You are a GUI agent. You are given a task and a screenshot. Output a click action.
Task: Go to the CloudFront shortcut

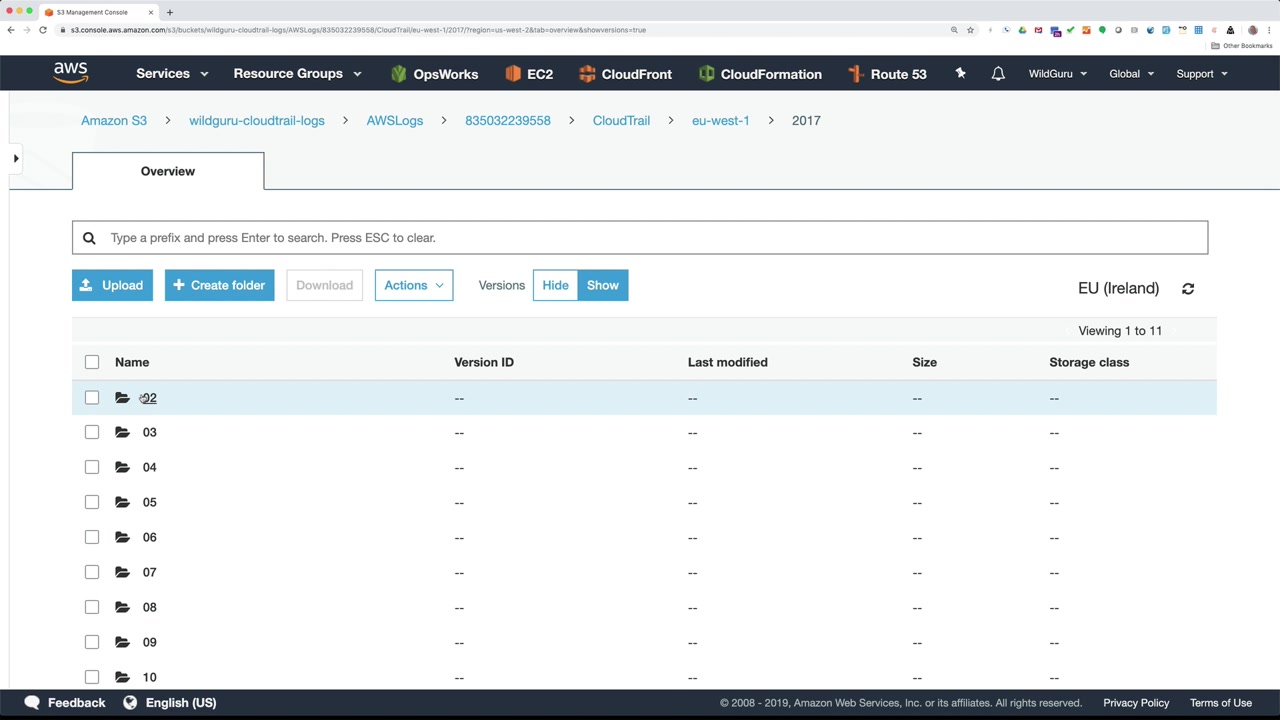(625, 74)
